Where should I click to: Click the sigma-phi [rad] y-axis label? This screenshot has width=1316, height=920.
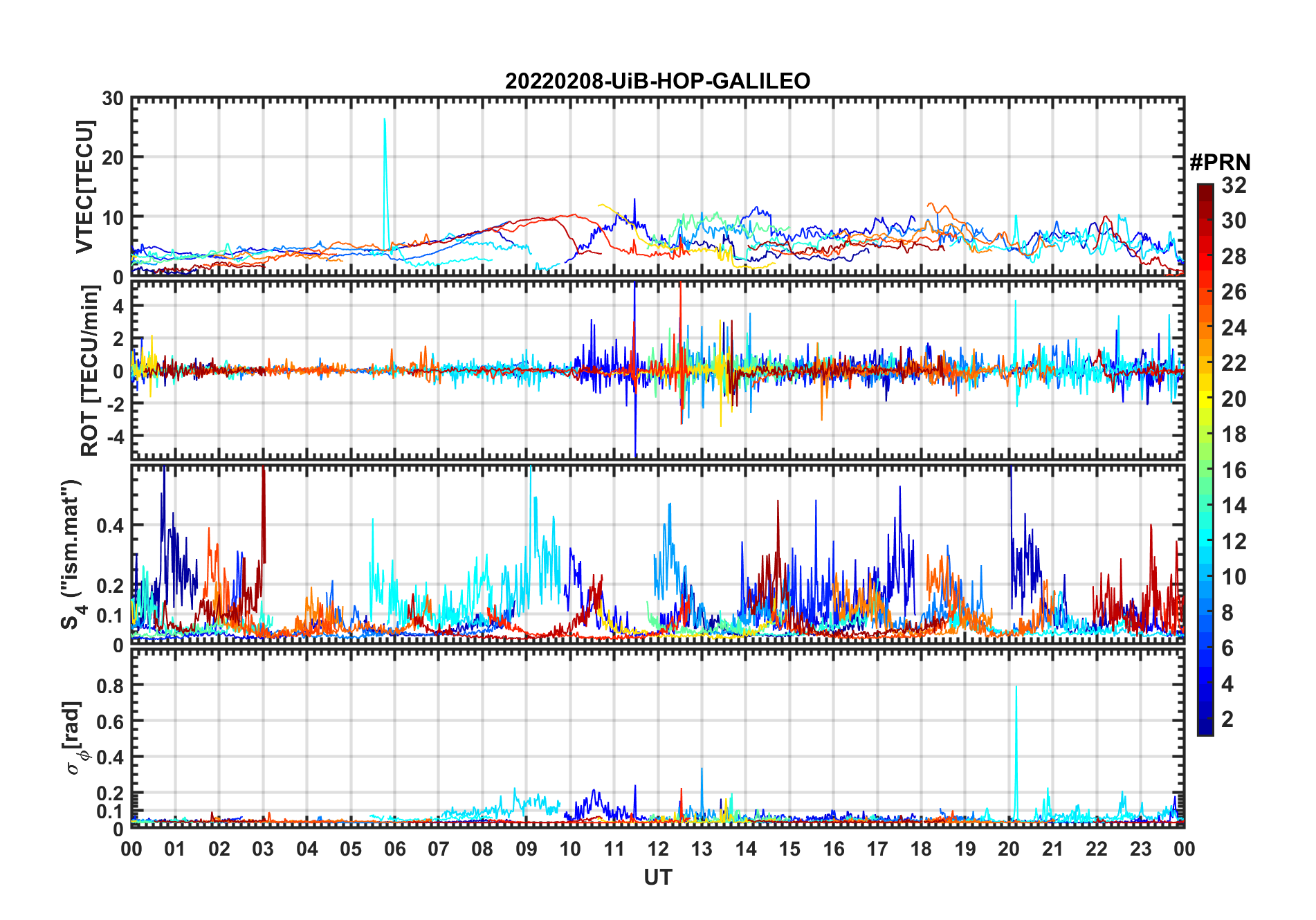click(x=75, y=737)
